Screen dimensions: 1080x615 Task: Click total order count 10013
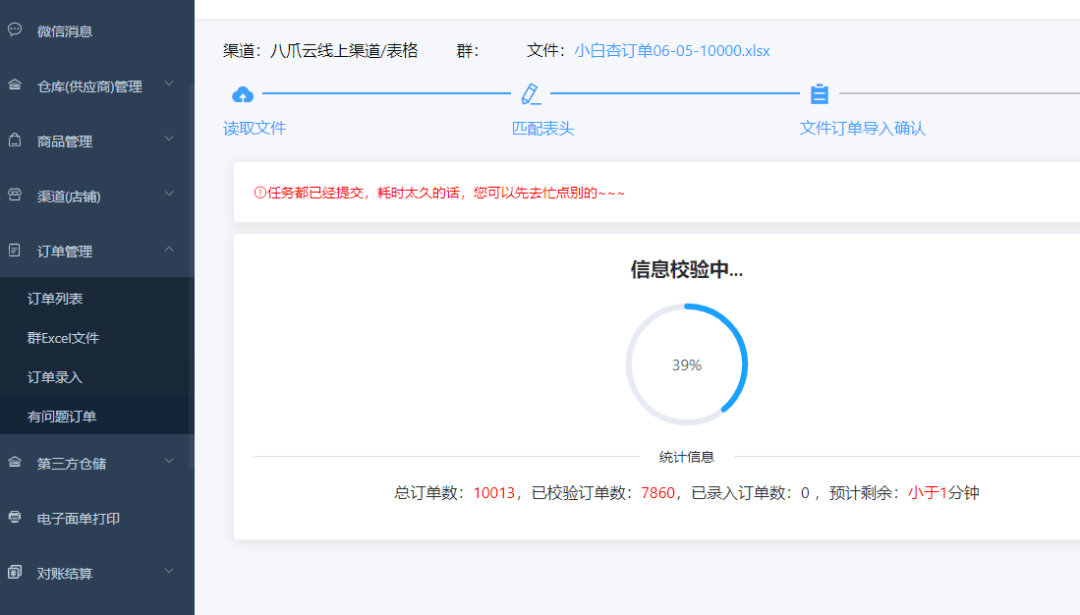click(x=494, y=492)
